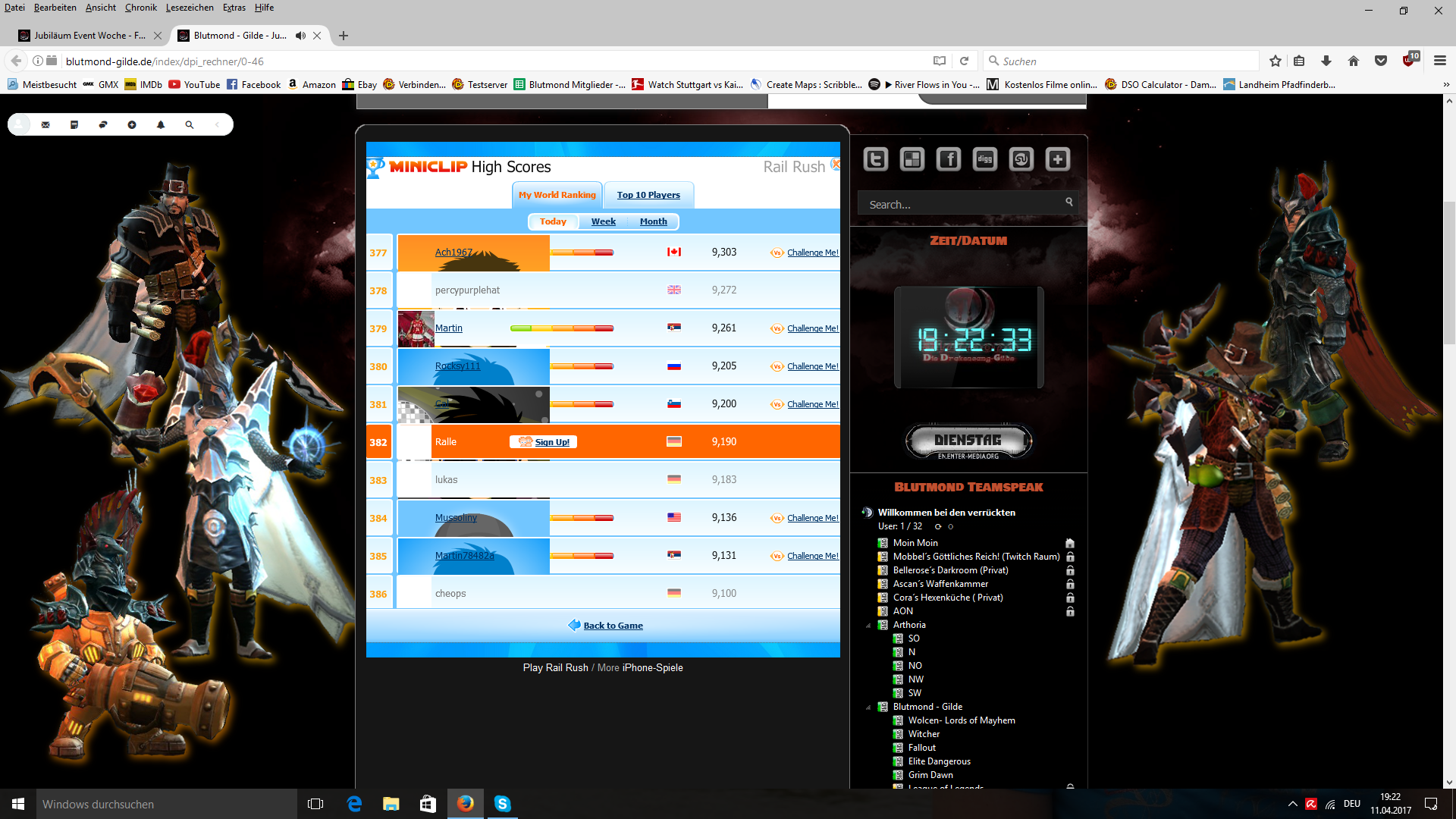Screen dimensions: 1456x819
Task: Select the Week filter
Action: coord(604,221)
